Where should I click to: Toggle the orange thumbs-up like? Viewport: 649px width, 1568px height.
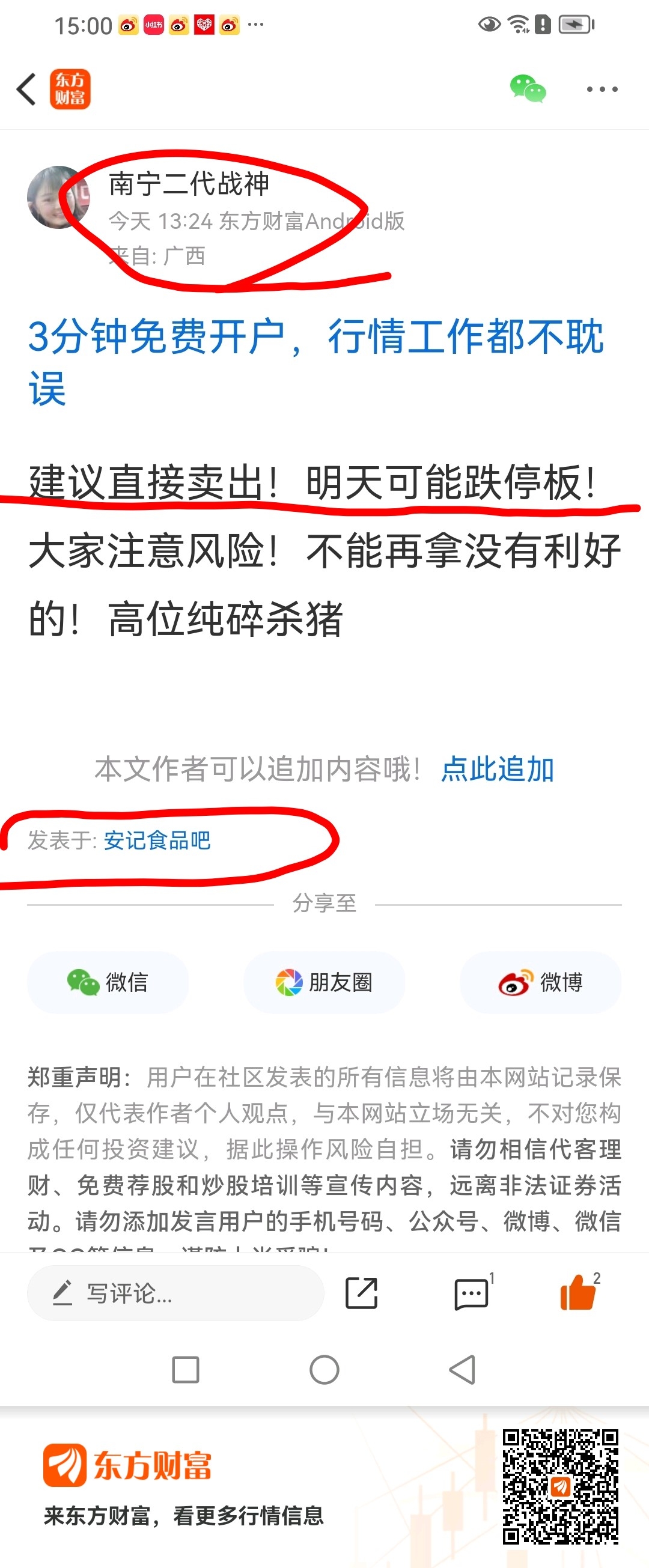(x=577, y=1292)
